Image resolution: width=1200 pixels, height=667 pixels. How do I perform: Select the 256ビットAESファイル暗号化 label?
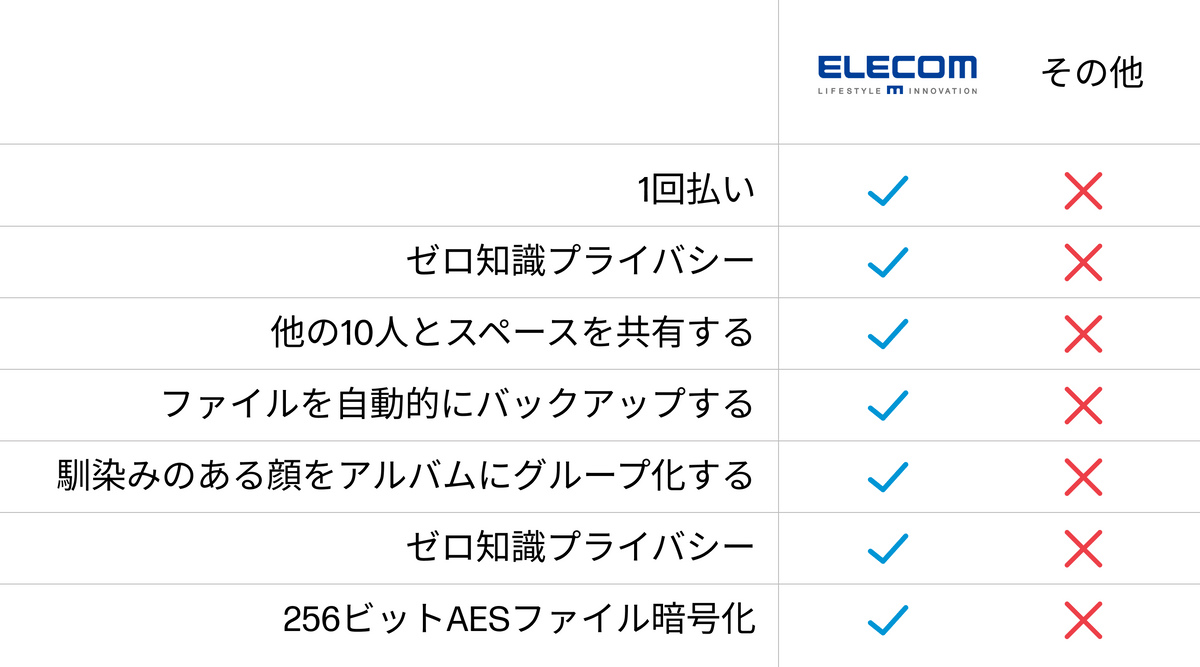coord(519,620)
